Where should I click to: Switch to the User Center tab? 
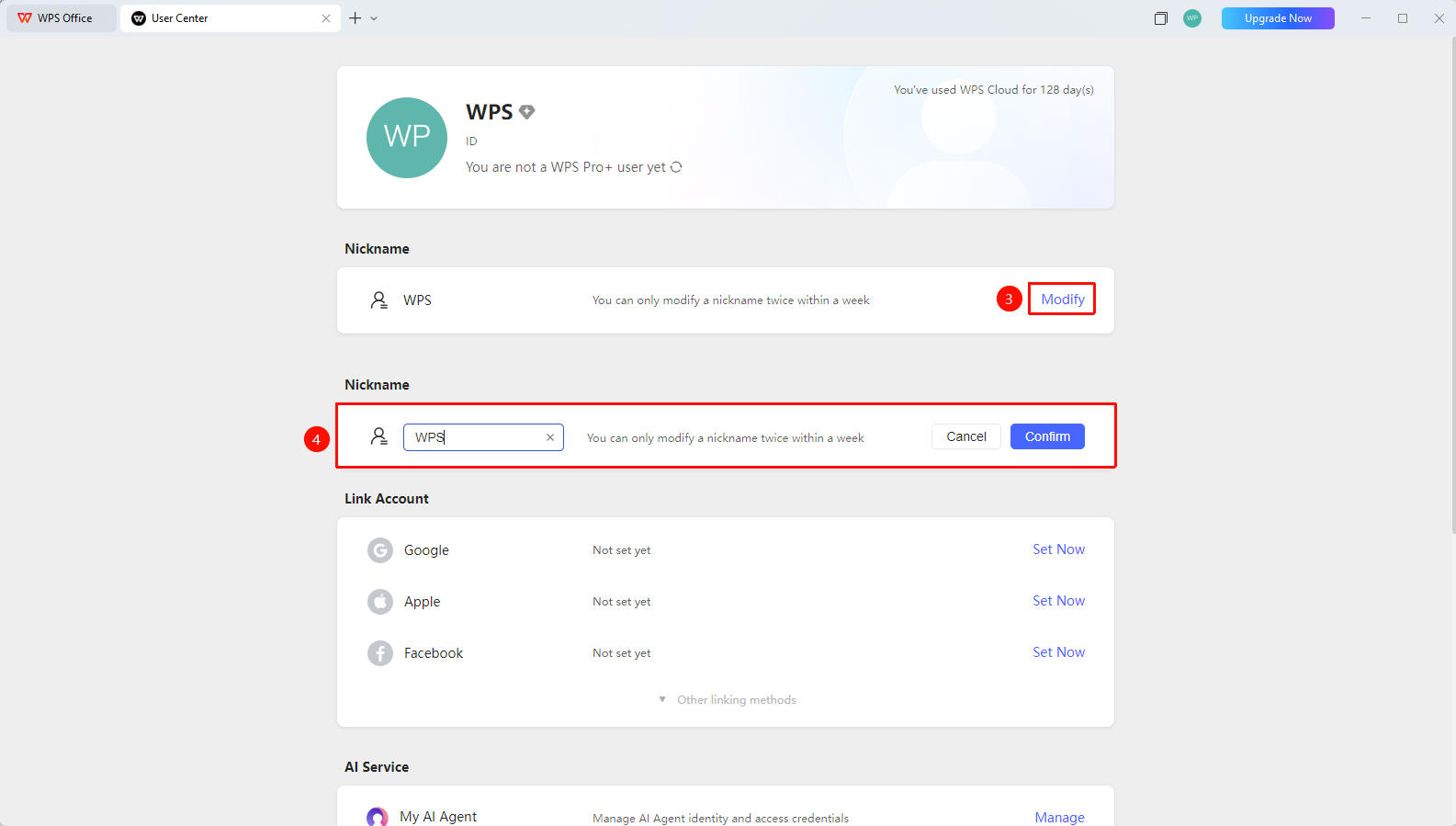pos(231,18)
